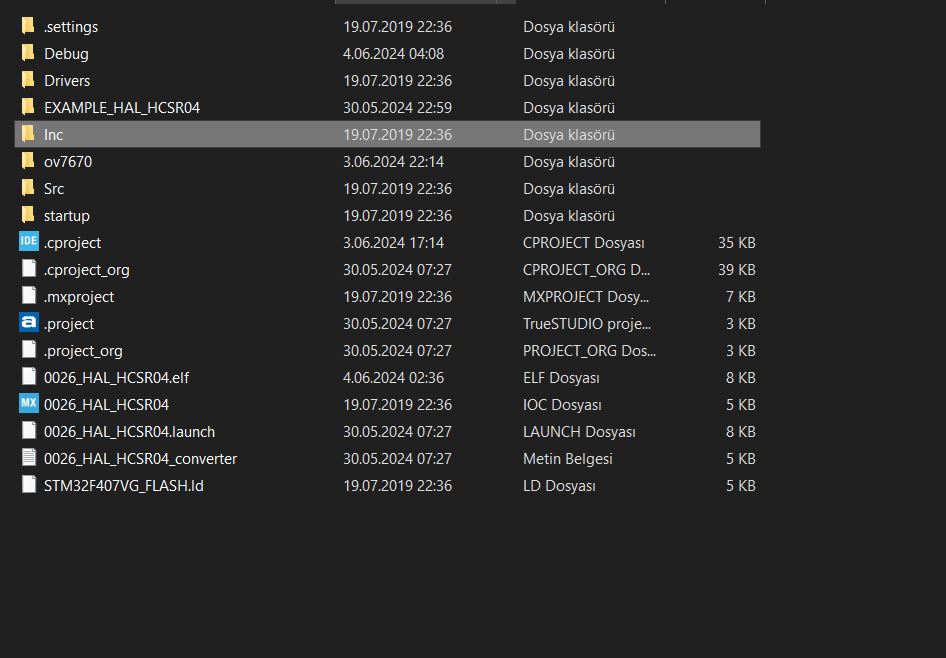Click the 0026_HAL_HCSR04_converter text document icon

[x=28, y=458]
